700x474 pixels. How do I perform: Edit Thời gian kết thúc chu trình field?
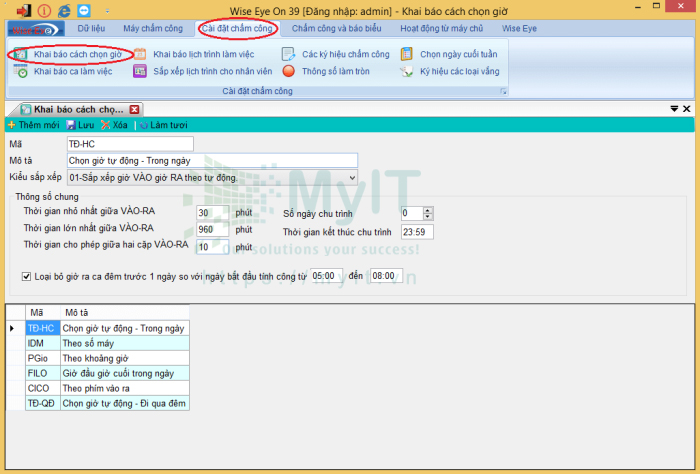tap(417, 232)
